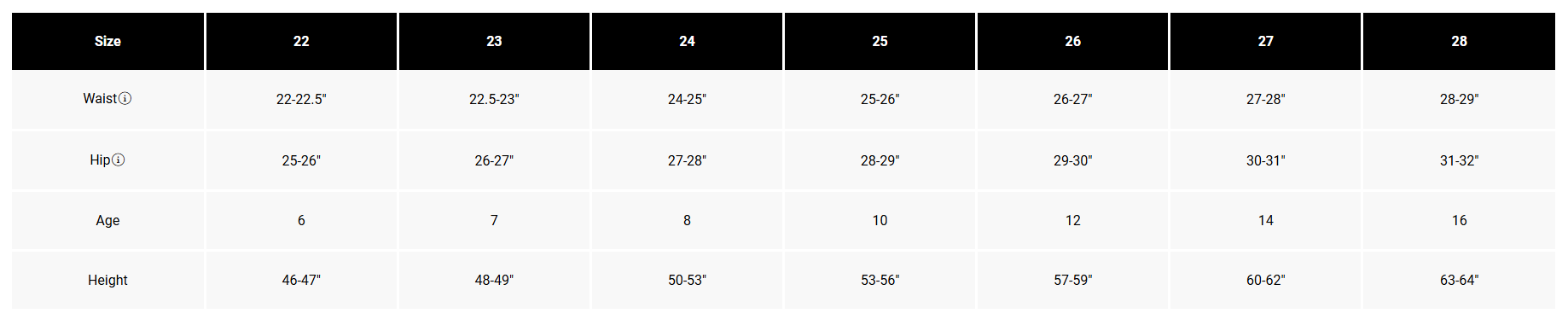Click the size 27 column header

click(1265, 41)
